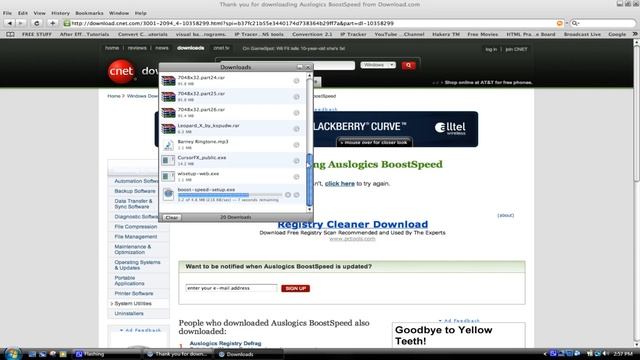Add a bookmark with the plus button

(x=52, y=23)
